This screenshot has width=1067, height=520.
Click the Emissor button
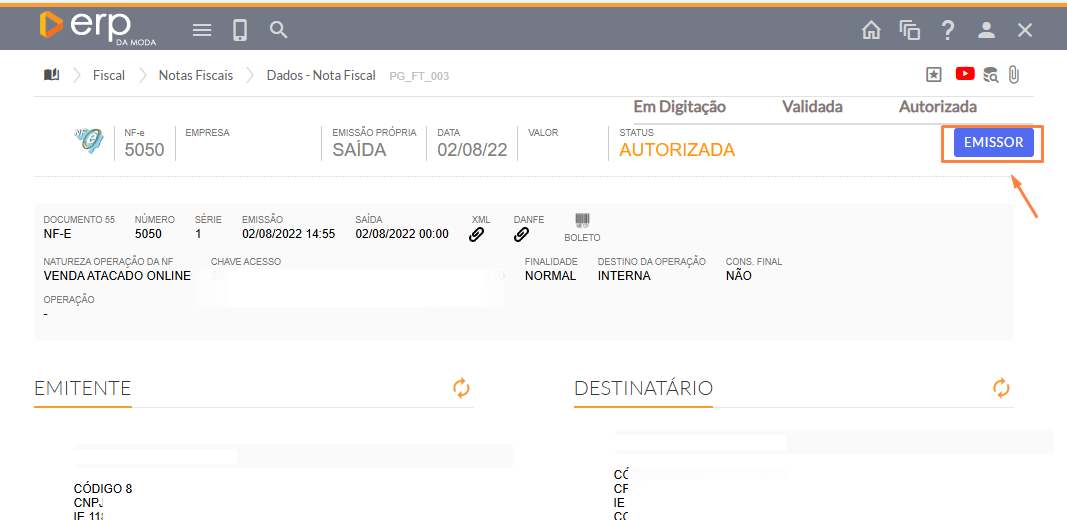(993, 143)
